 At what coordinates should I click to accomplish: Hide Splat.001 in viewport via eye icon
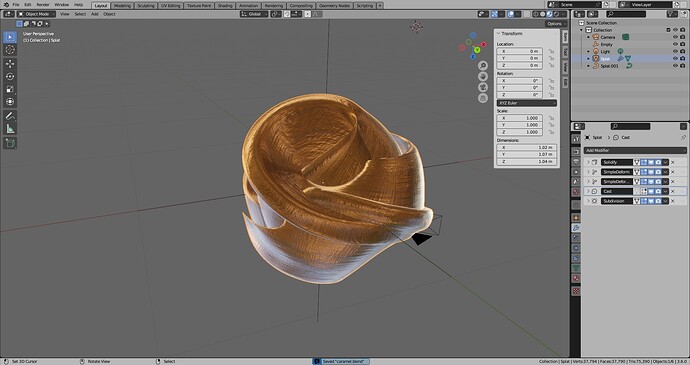(x=675, y=66)
